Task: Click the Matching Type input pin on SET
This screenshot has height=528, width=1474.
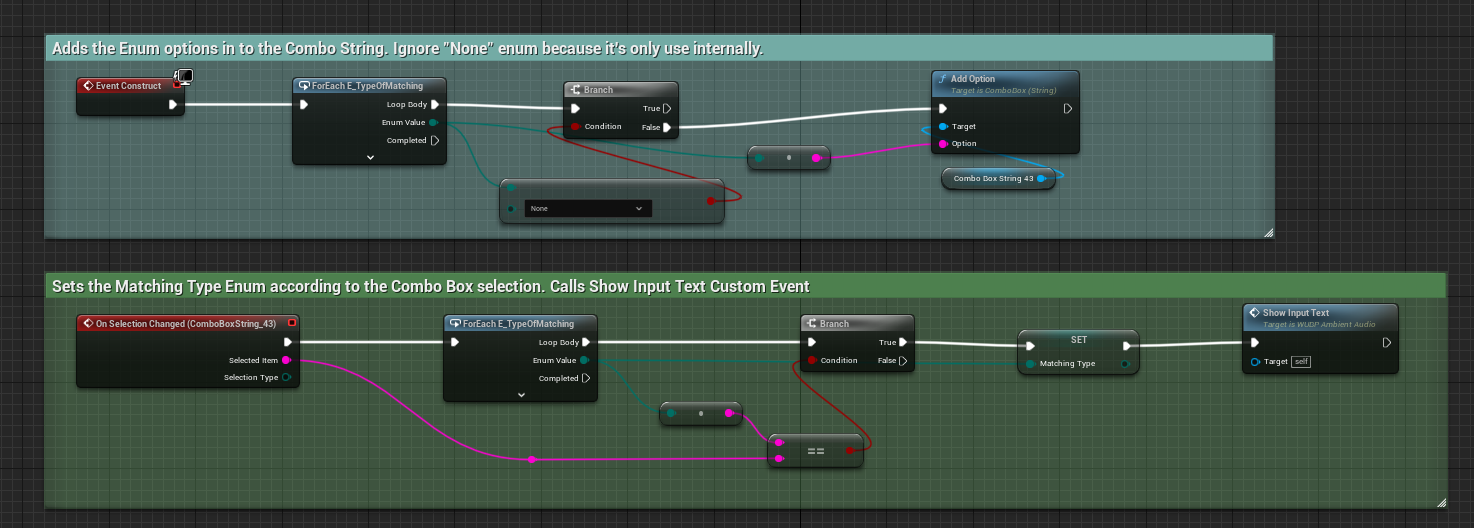Action: (1031, 364)
